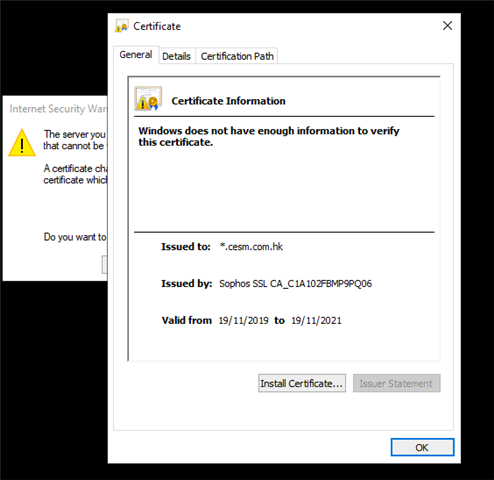Switch to the Details tab
This screenshot has width=494, height=480.
(x=176, y=56)
